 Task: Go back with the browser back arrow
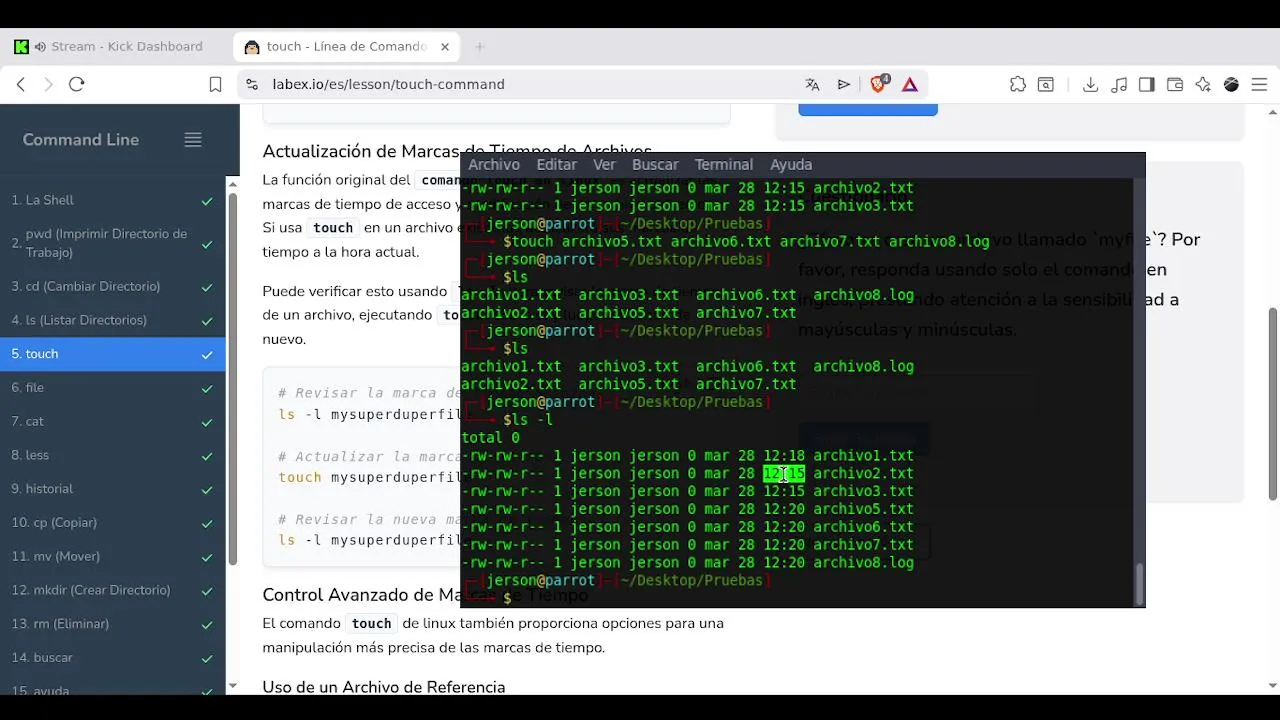coord(21,85)
